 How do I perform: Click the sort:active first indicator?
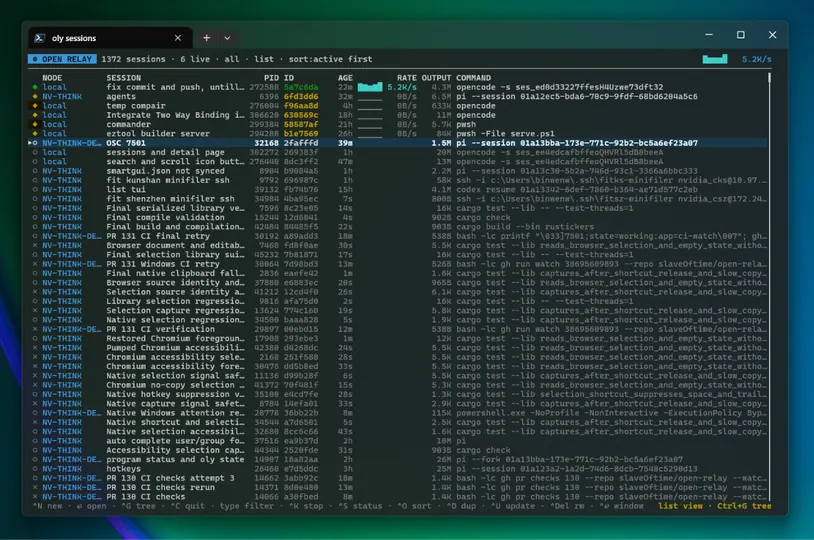click(330, 59)
